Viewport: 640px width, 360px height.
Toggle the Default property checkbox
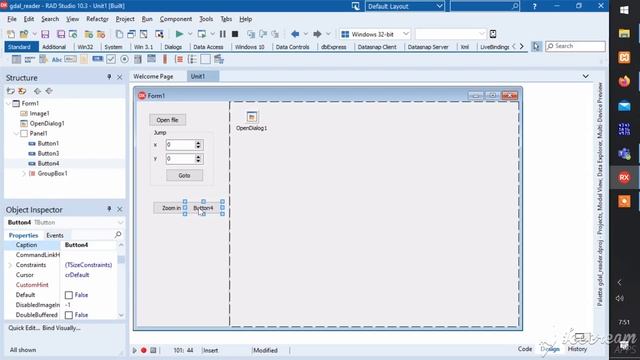(x=69, y=295)
